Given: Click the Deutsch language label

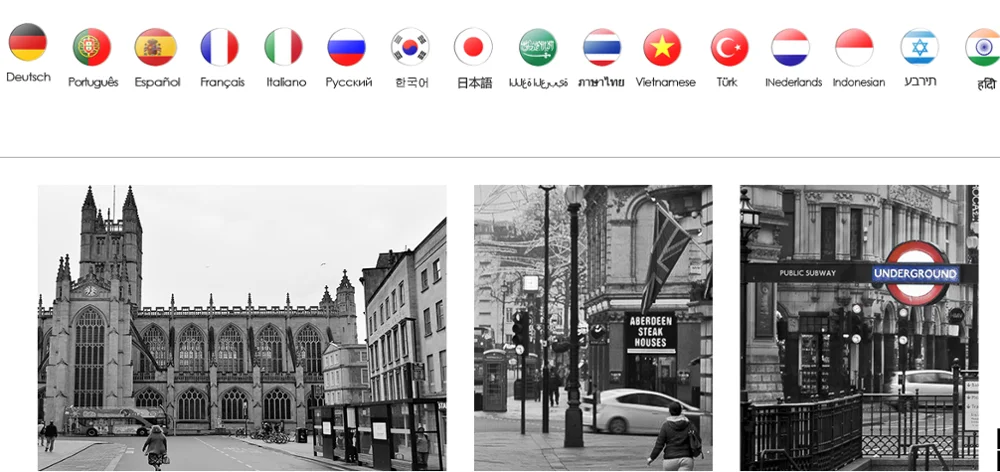Looking at the screenshot, I should click(x=28, y=77).
